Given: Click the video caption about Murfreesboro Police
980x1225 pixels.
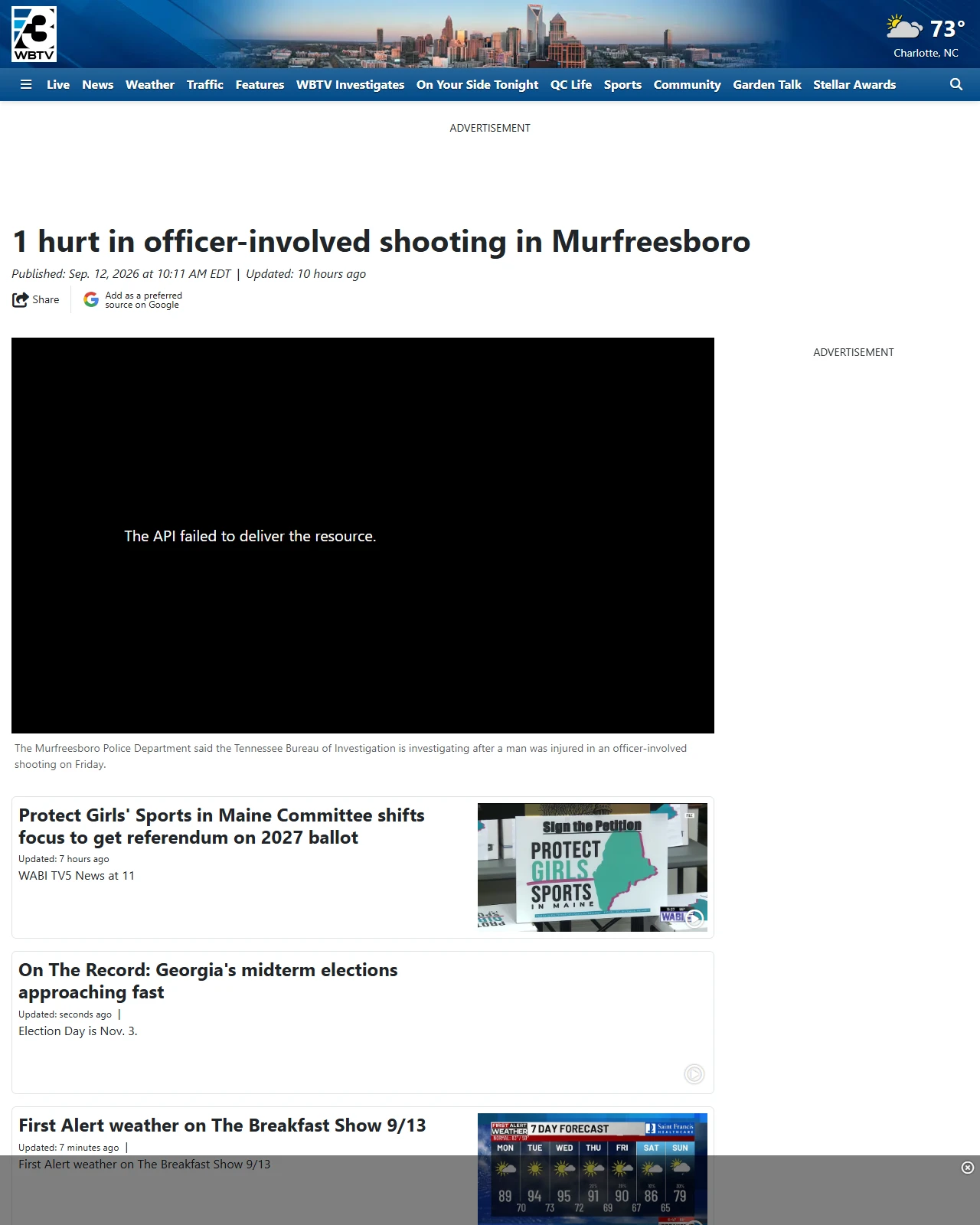Looking at the screenshot, I should pos(351,756).
